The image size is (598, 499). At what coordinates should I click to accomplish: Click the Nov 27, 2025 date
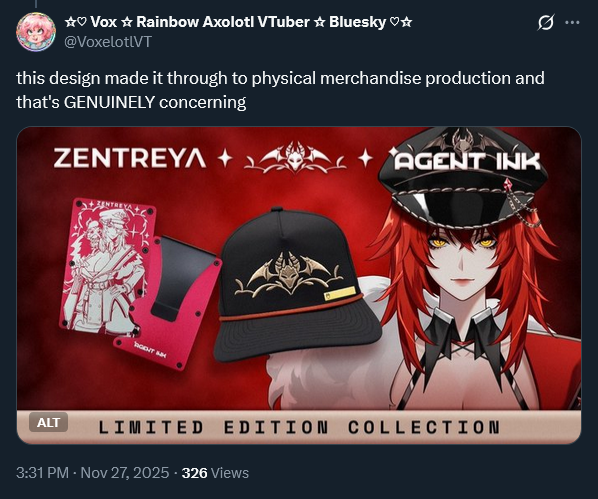125,473
